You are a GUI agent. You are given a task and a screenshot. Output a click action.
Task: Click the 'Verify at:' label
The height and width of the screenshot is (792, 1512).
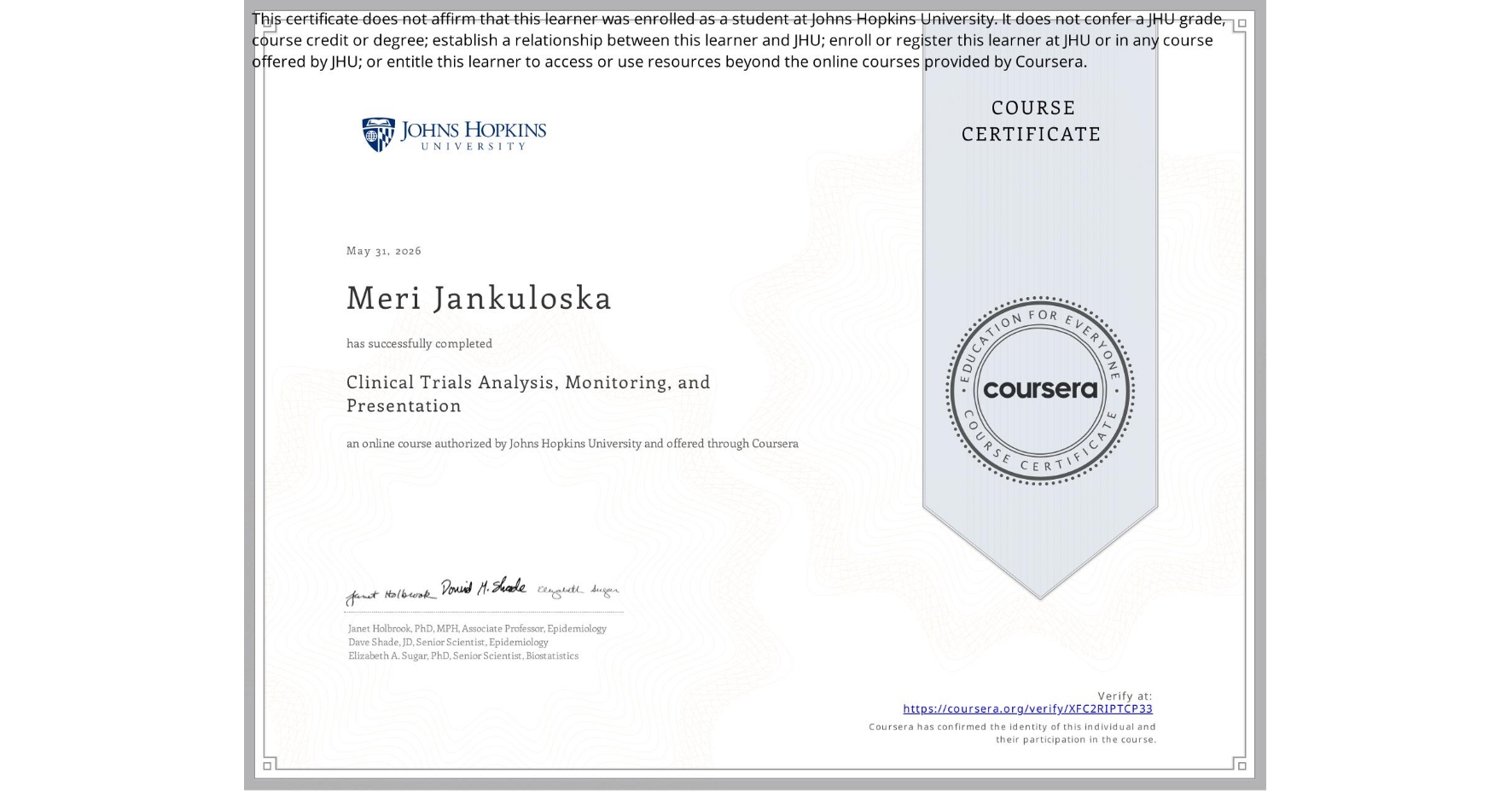click(1125, 696)
